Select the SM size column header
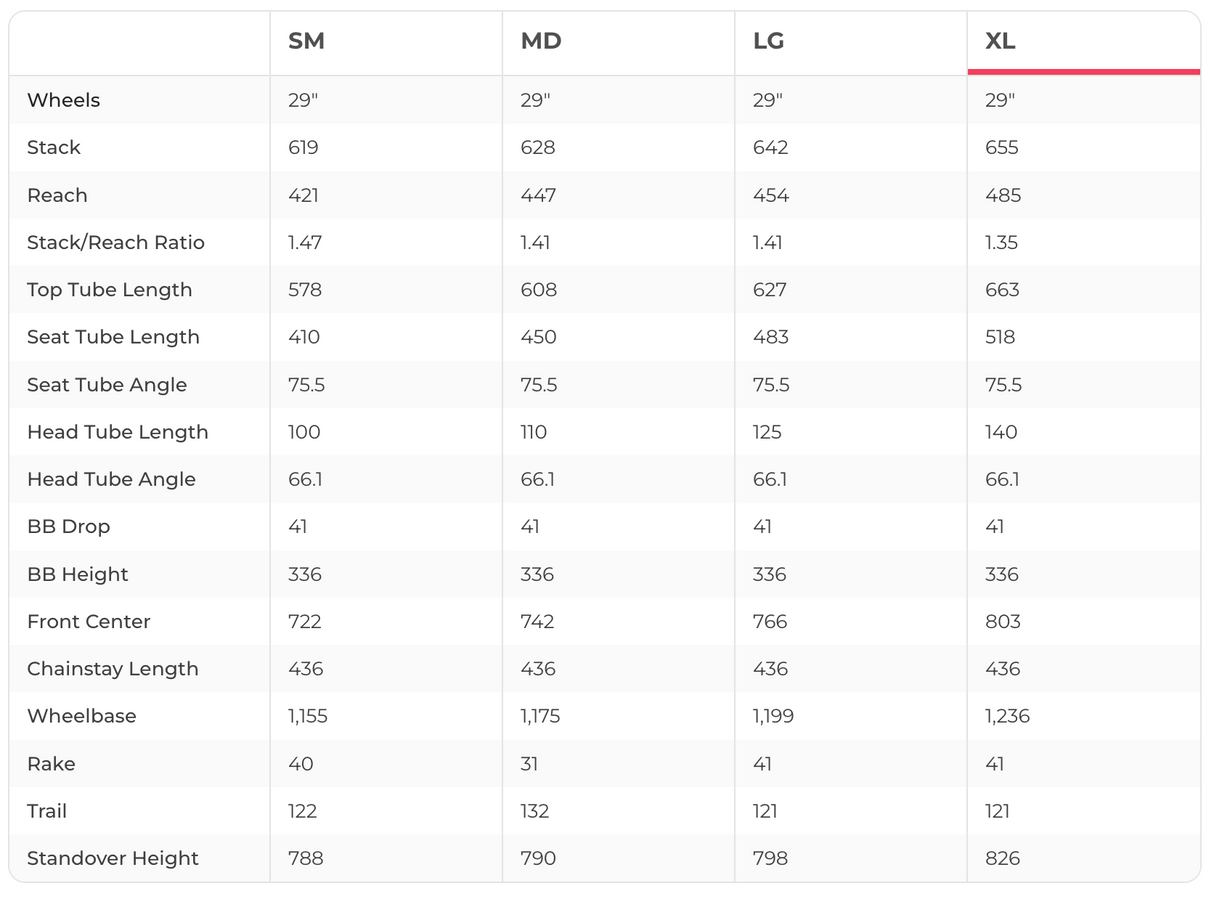This screenshot has height=899, width=1214. (306, 42)
